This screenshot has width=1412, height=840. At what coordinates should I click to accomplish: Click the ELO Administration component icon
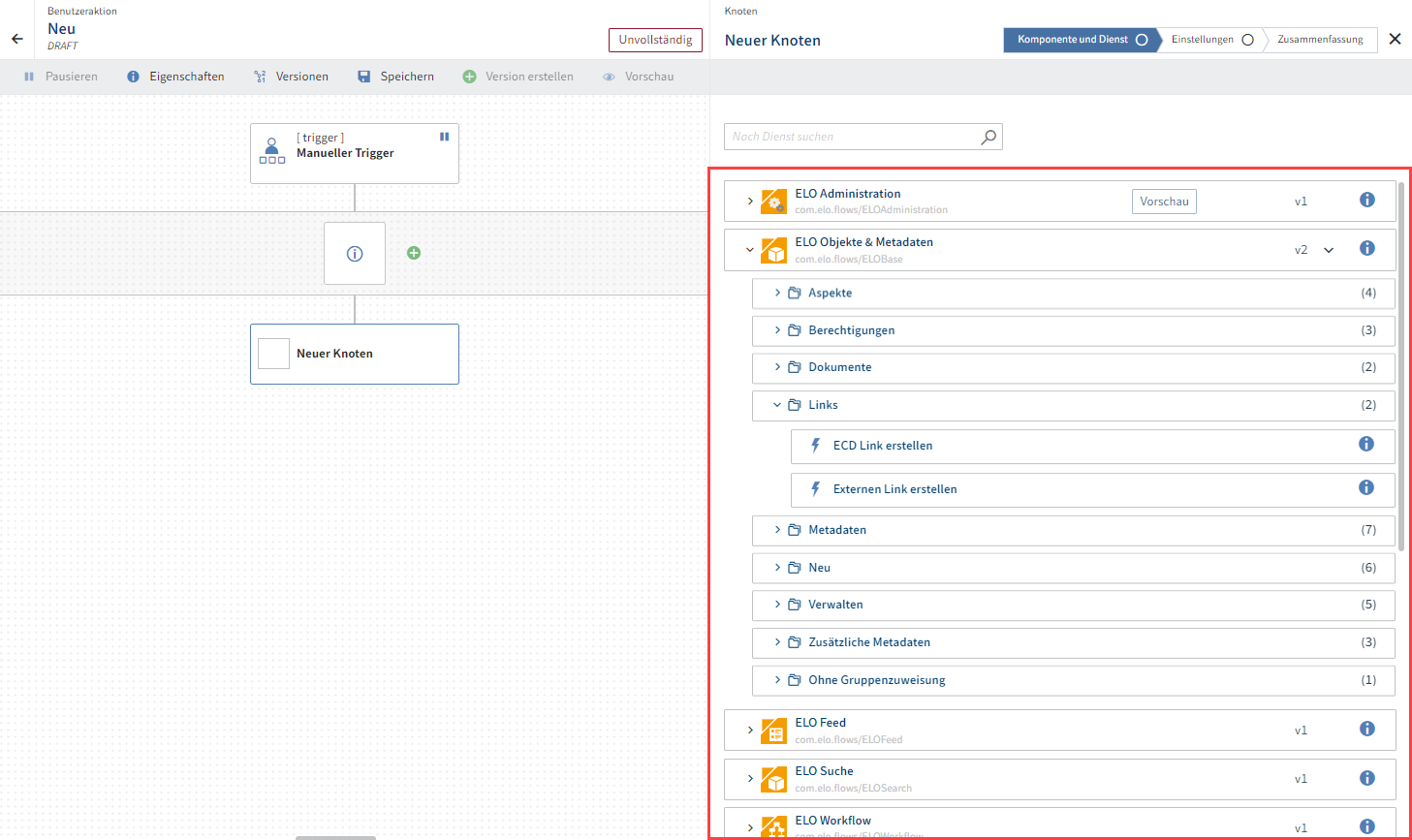(774, 202)
